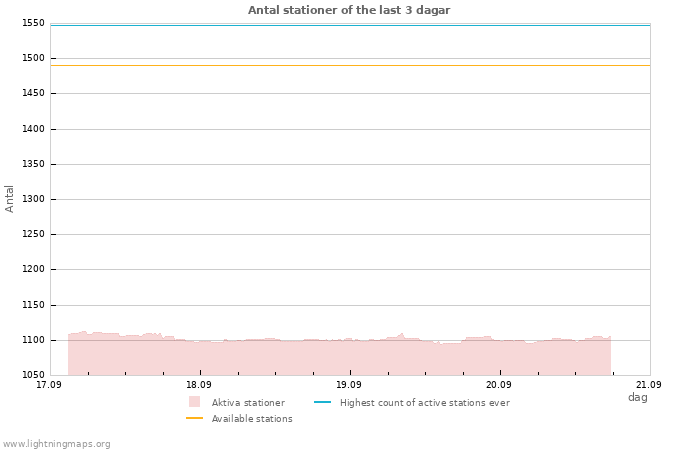Viewport: 700px width, 450px height.
Task: Select the Available stations legend label
Action: click(x=252, y=419)
